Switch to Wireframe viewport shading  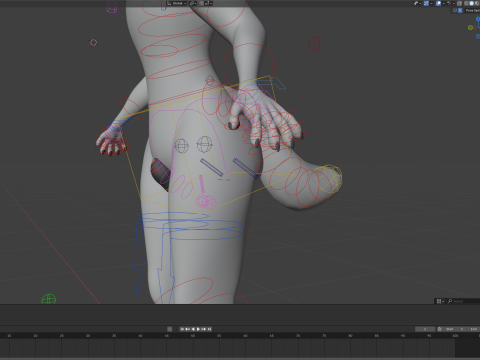[x=466, y=3]
